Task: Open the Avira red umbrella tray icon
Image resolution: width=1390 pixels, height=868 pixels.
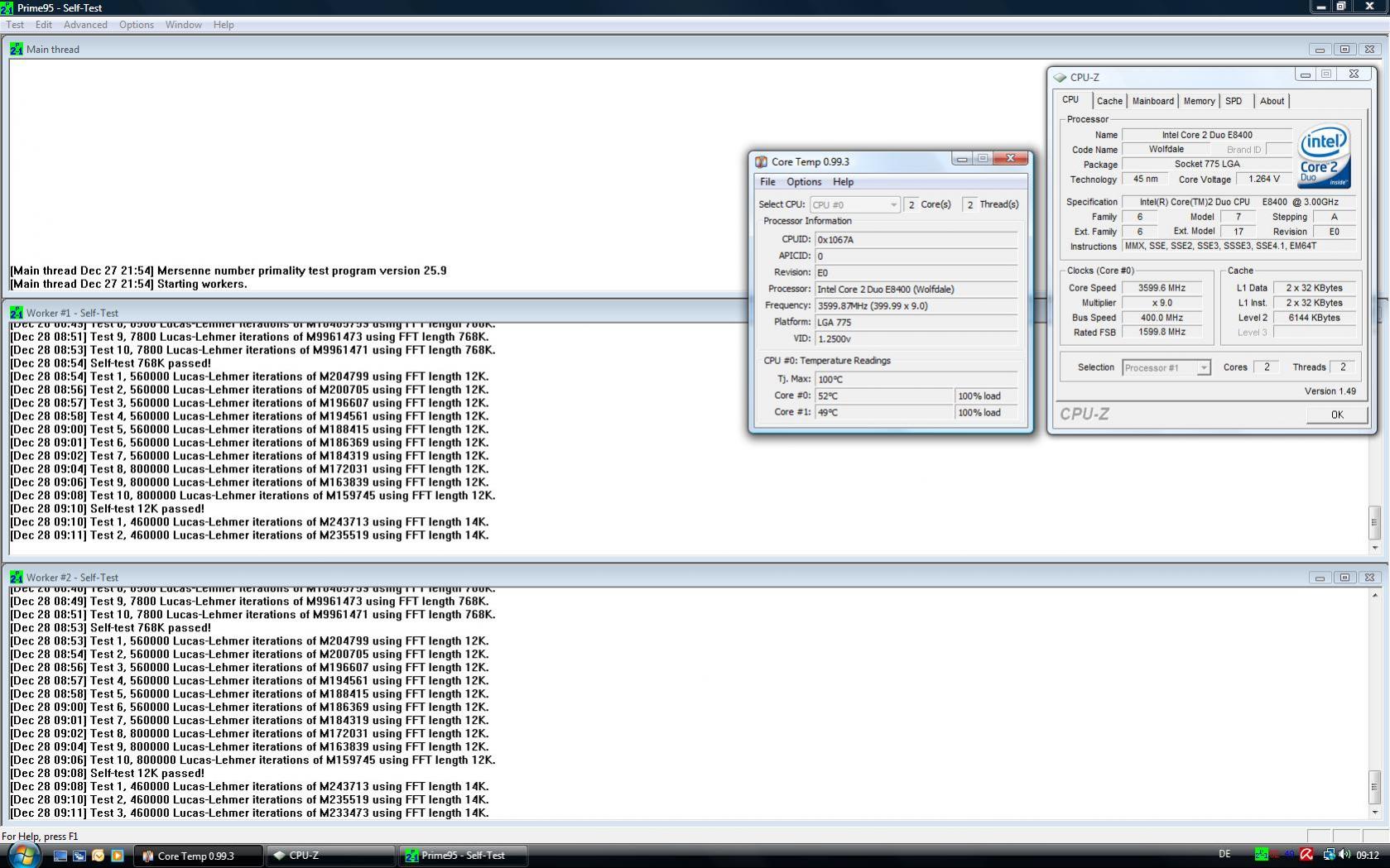Action: pyautogui.click(x=1306, y=855)
